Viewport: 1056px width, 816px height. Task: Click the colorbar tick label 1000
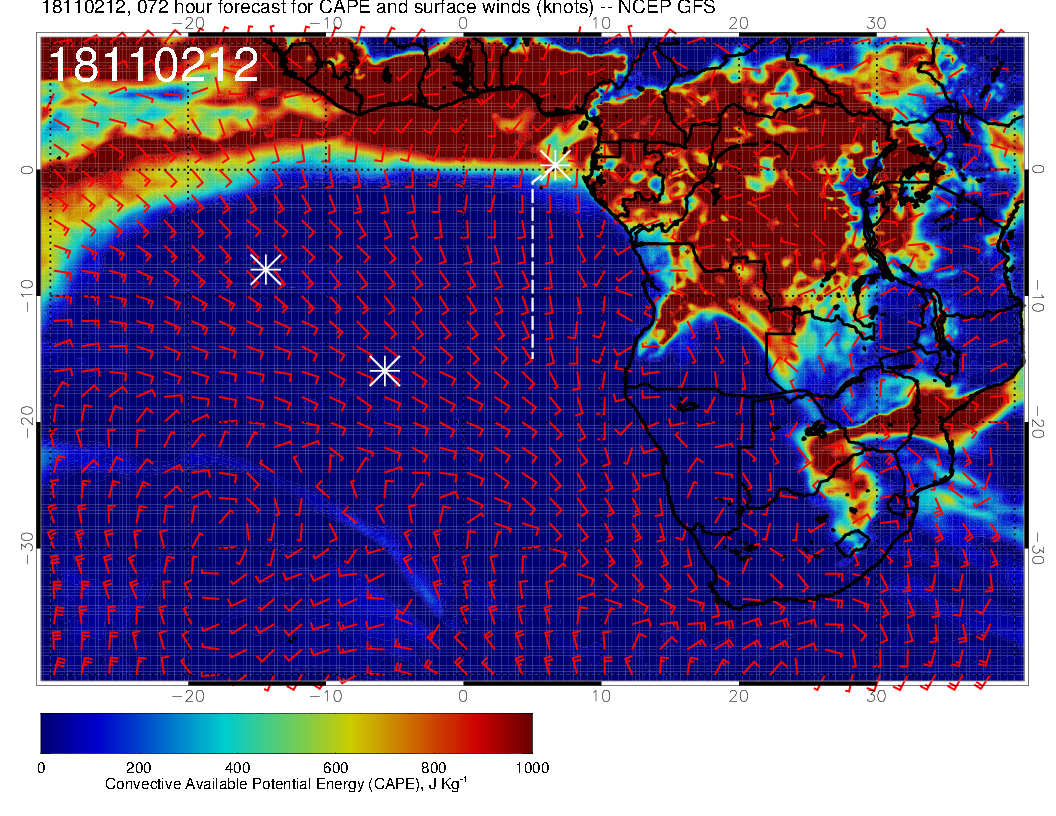(x=532, y=768)
